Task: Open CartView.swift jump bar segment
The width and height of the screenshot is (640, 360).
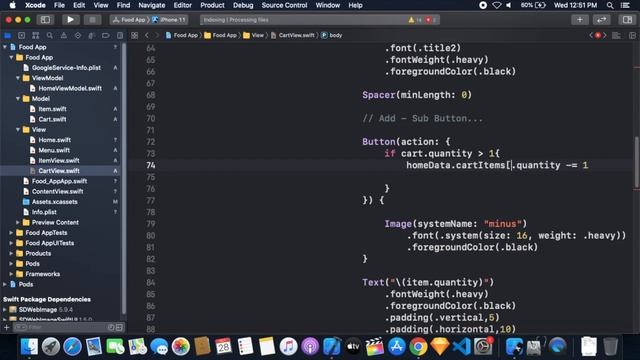Action: (293, 36)
